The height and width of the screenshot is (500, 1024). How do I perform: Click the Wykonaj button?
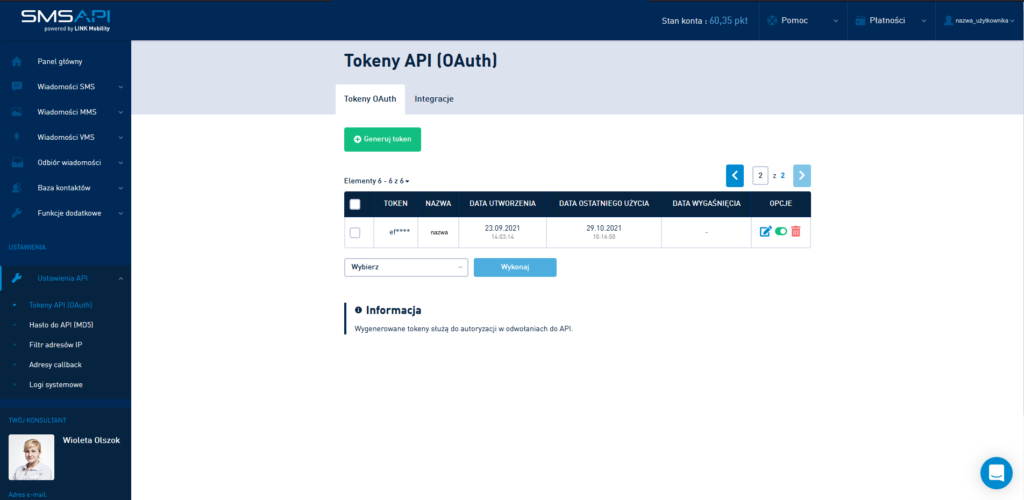515,267
